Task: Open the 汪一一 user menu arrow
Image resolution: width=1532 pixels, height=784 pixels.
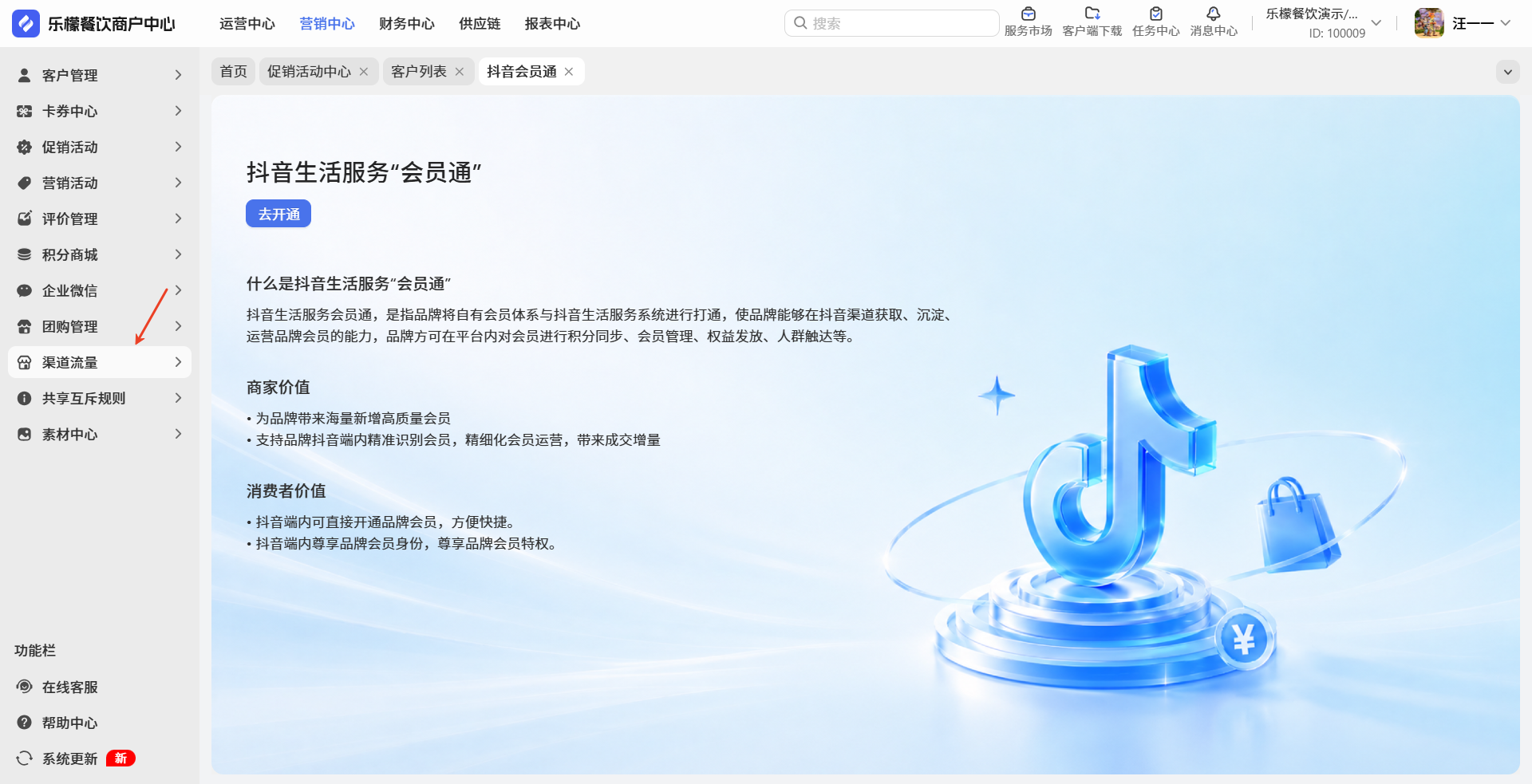Action: pos(1506,23)
